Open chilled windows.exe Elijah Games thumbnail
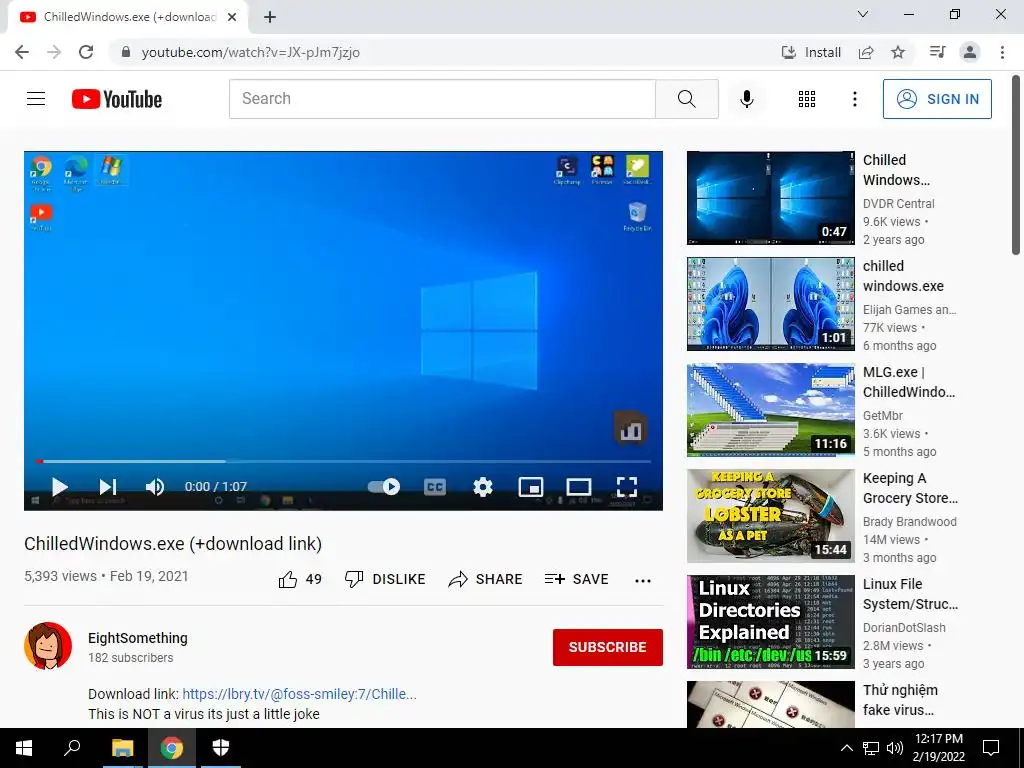This screenshot has width=1024, height=768. coord(771,304)
